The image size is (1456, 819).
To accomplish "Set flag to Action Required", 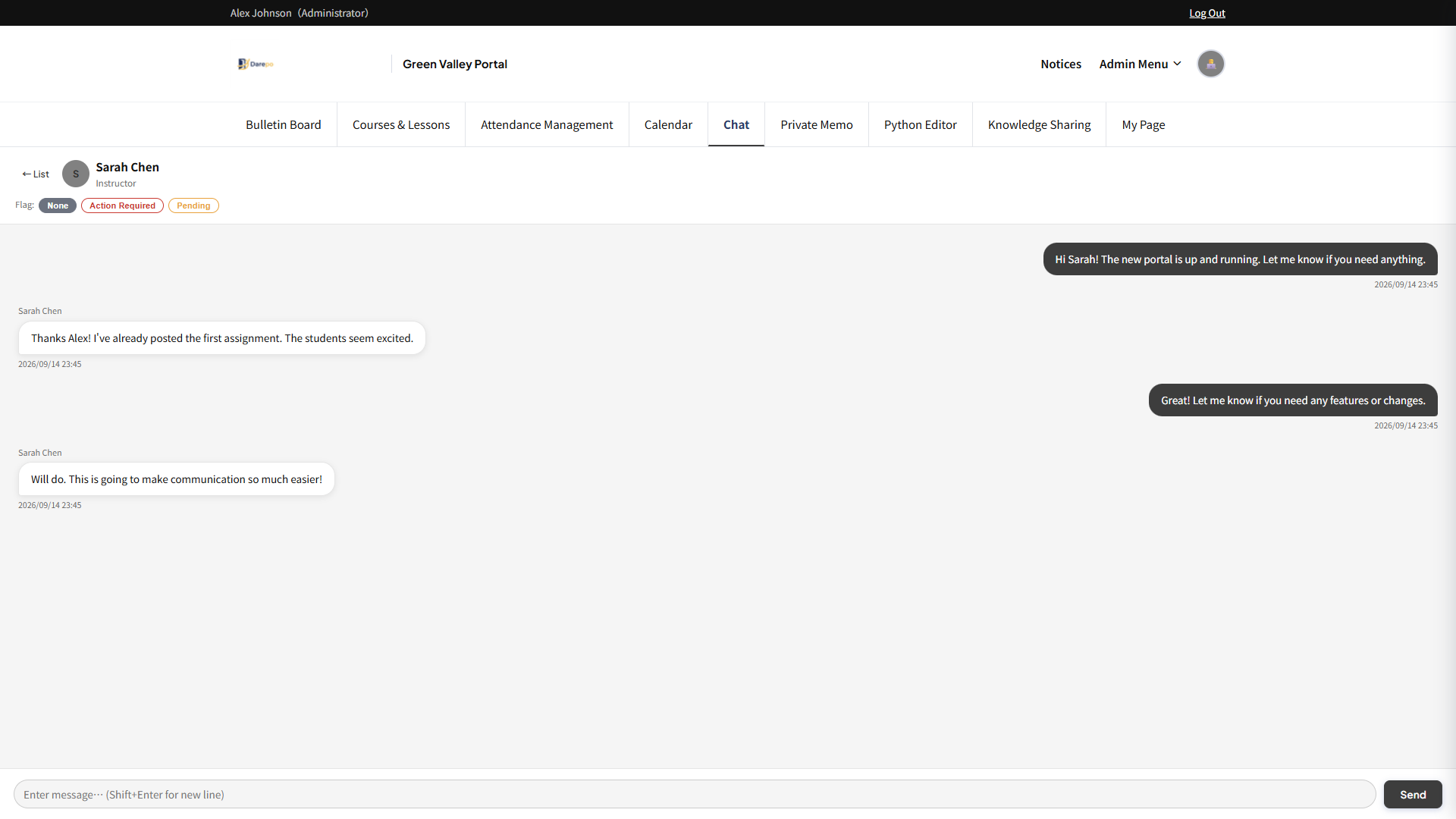I will (x=122, y=206).
